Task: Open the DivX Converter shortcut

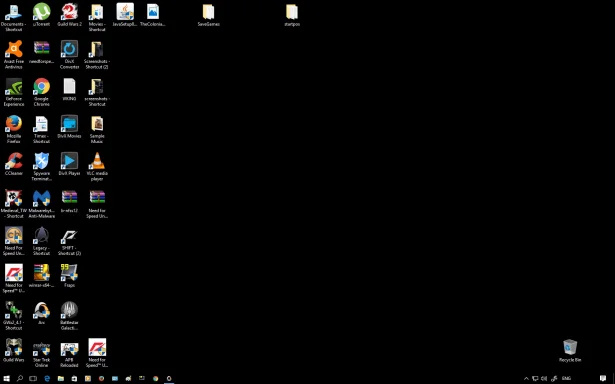Action: coord(69,54)
